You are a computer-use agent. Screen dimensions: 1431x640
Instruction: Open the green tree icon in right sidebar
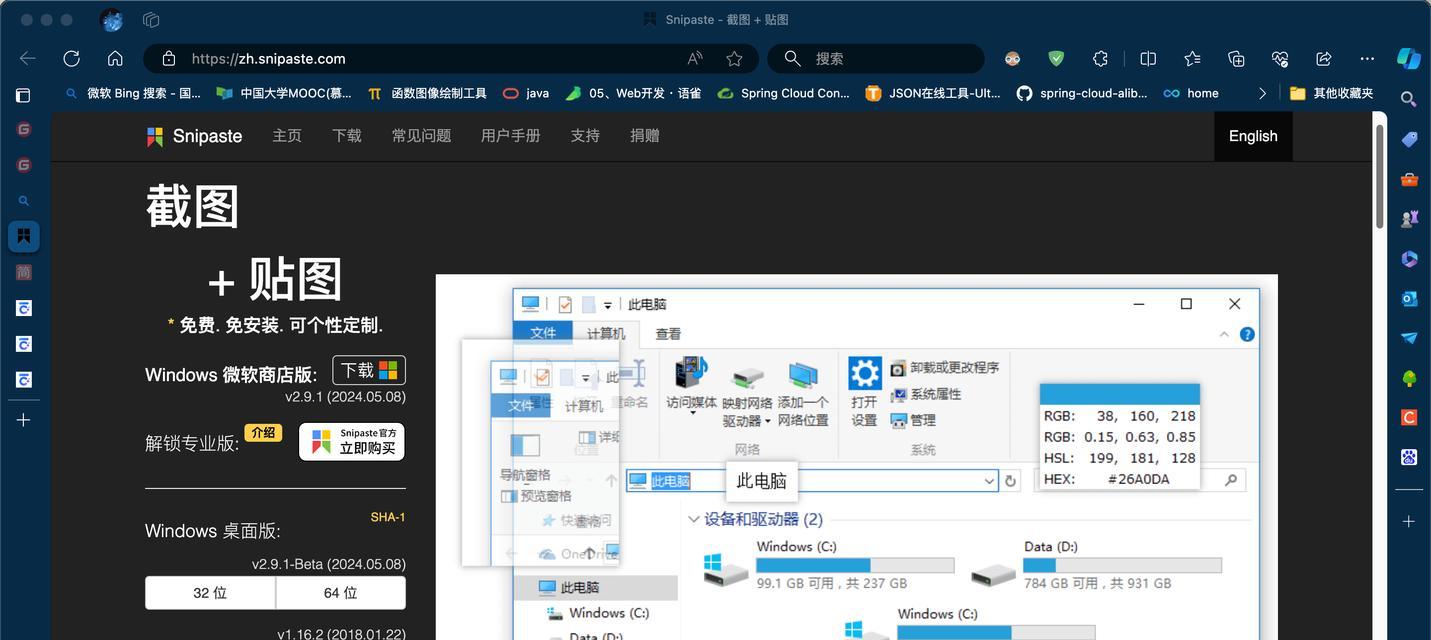tap(1409, 378)
